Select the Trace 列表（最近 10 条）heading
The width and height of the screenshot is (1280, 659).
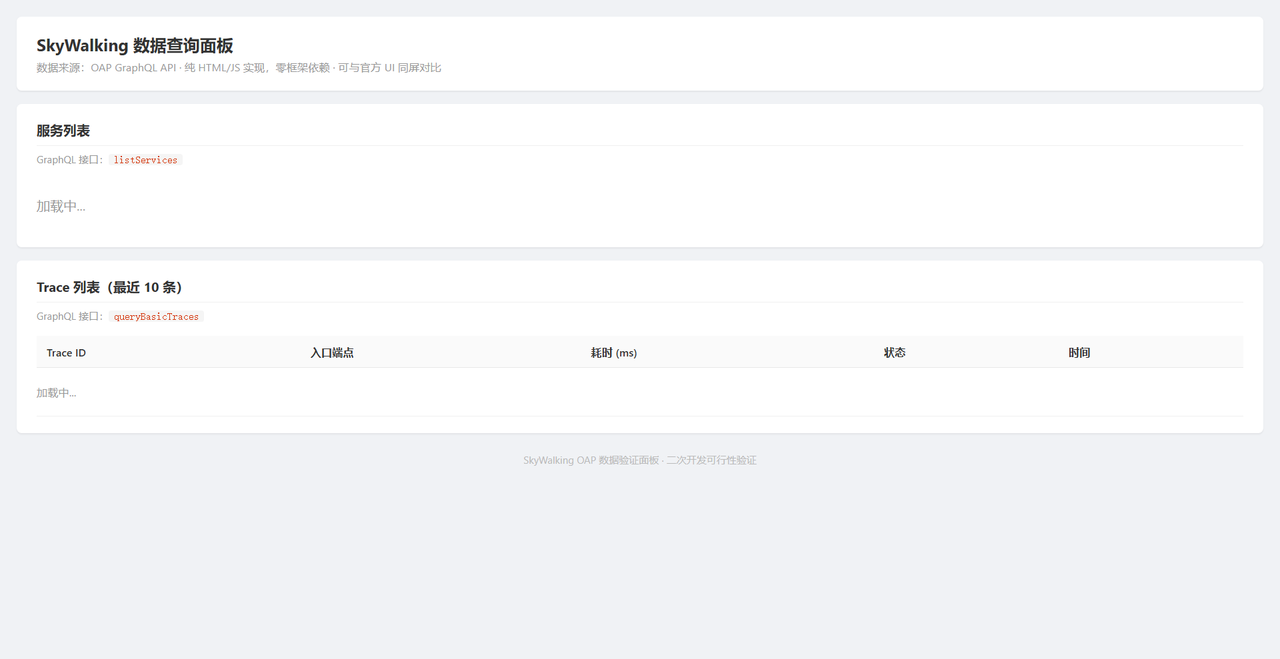(110, 287)
